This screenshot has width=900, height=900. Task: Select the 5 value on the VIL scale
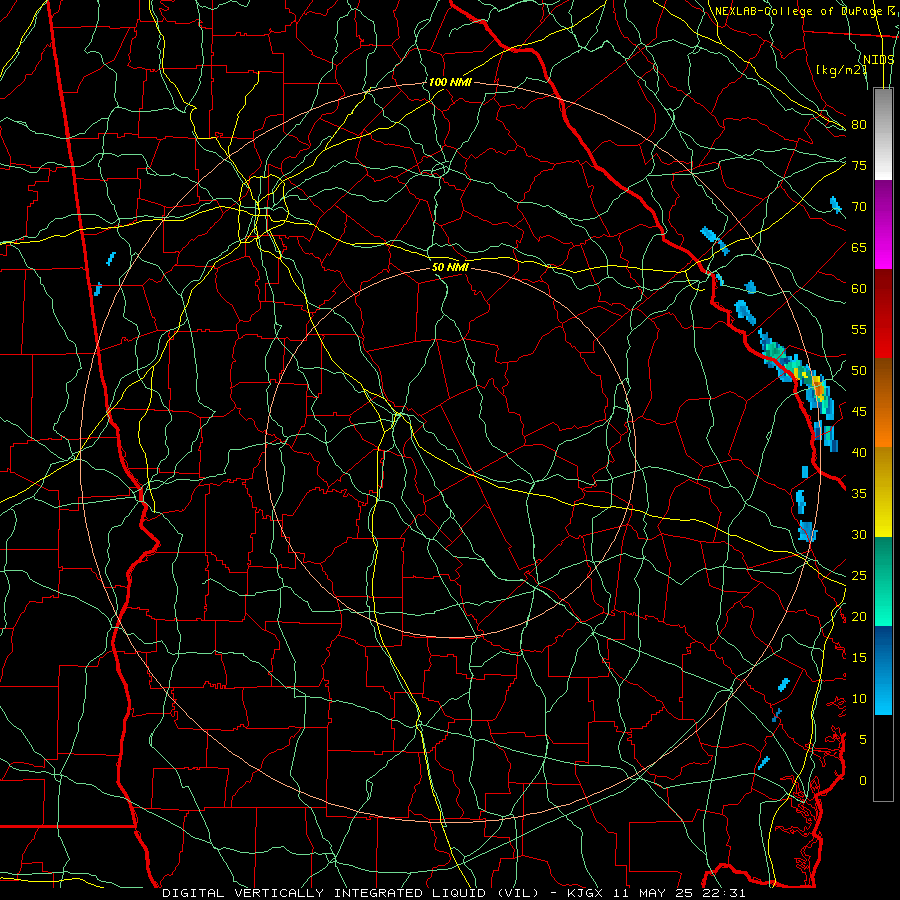point(863,740)
